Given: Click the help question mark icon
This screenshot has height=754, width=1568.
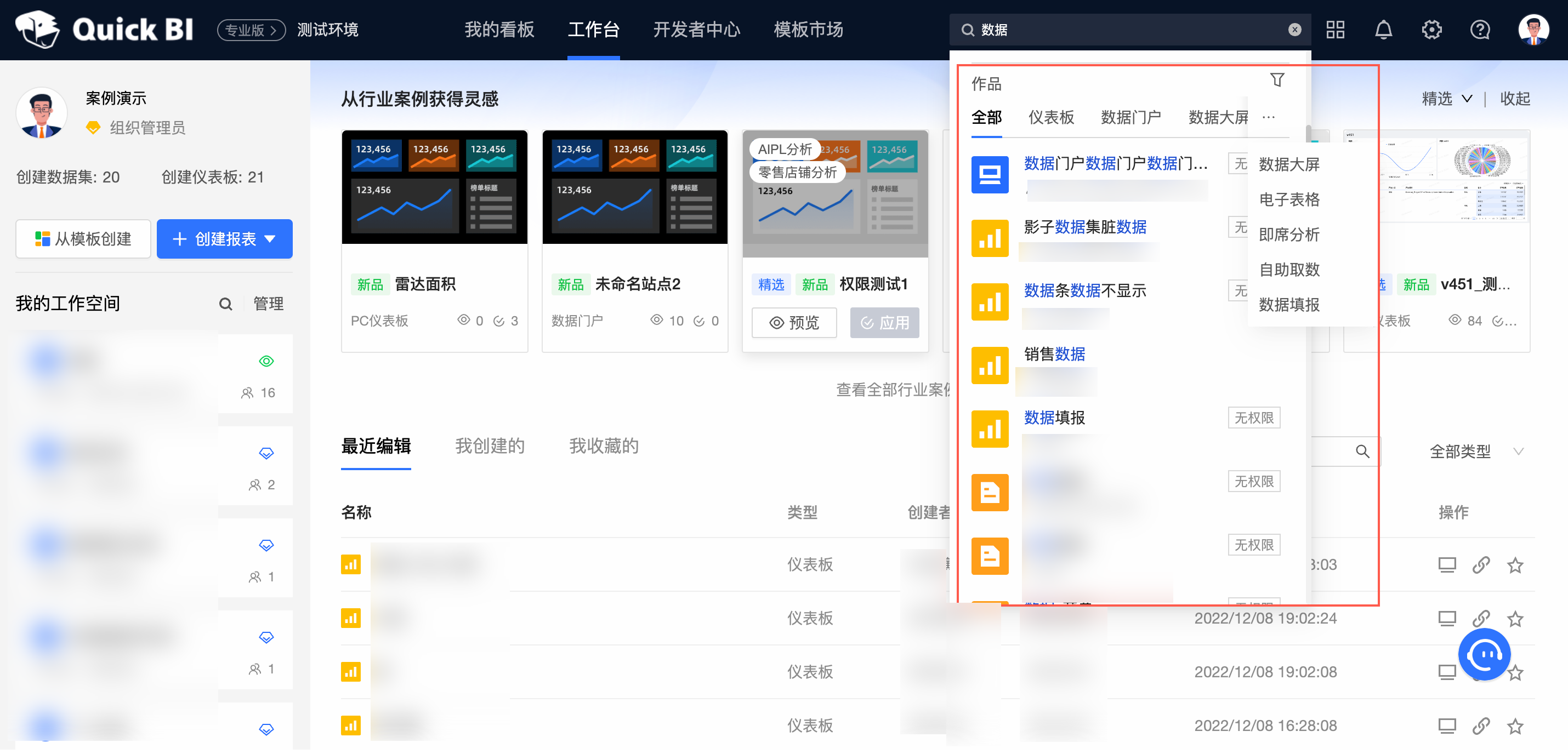Looking at the screenshot, I should click(1480, 29).
